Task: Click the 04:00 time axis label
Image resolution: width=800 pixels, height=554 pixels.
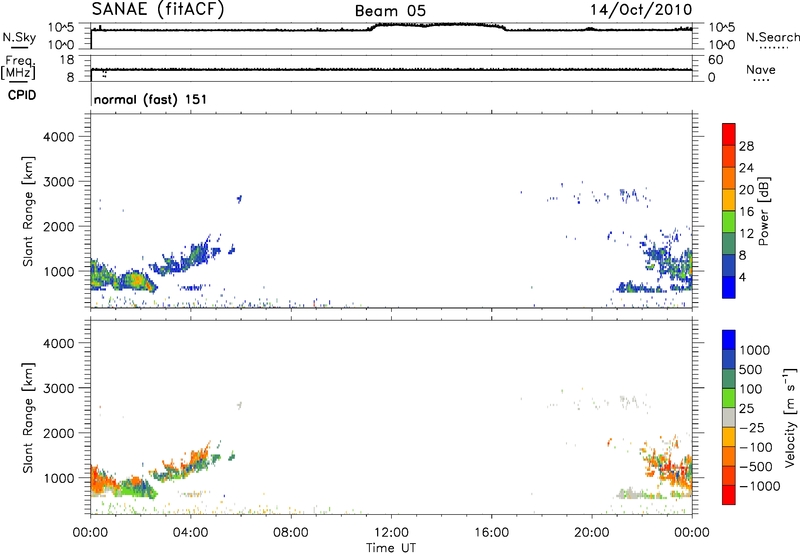Action: coord(190,533)
